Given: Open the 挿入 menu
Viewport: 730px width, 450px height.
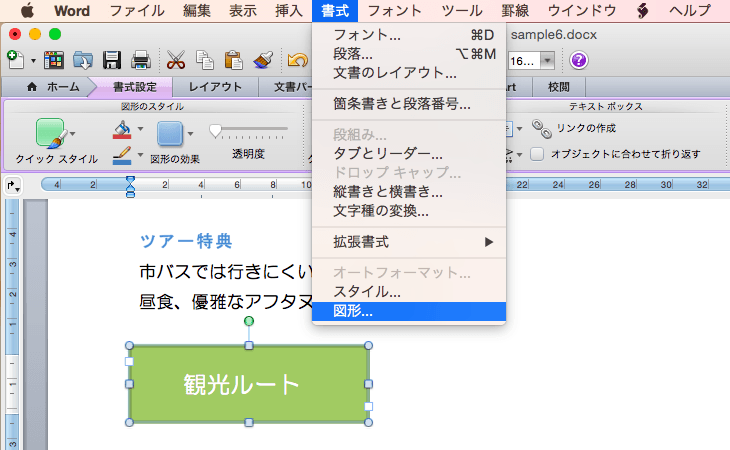Looking at the screenshot, I should 289,10.
